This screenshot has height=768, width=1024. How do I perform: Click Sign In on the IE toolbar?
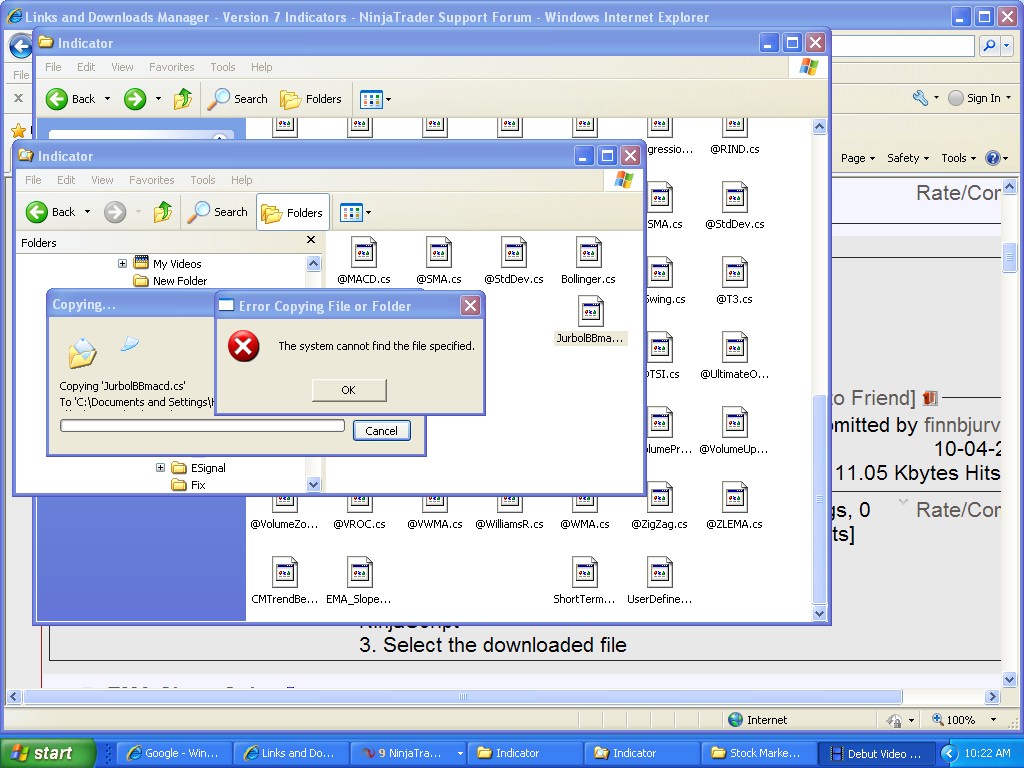pos(979,98)
